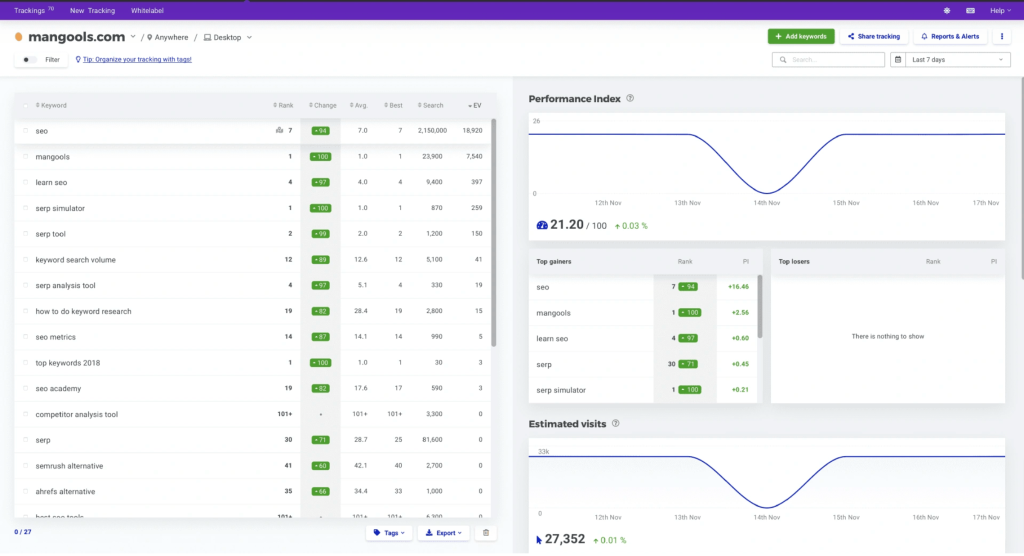
Task: Toggle the Filter switch
Action: [x=27, y=59]
